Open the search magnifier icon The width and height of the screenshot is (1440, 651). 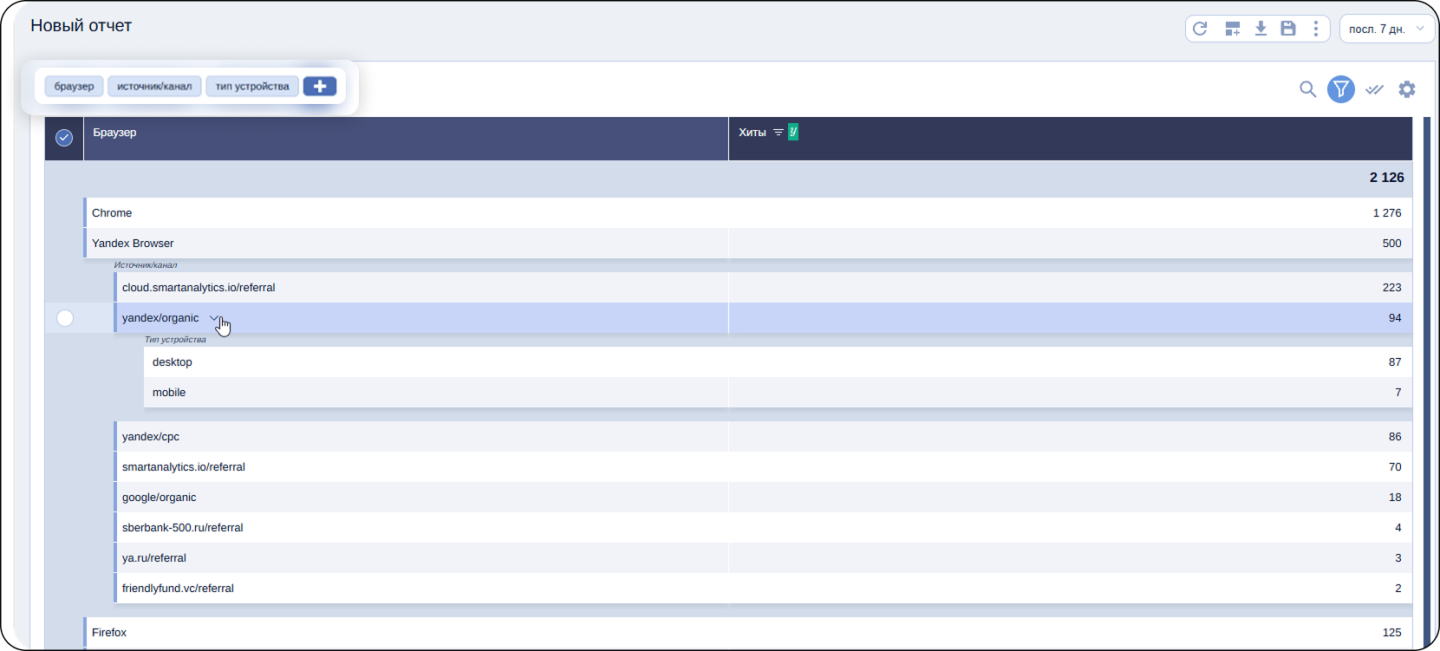pyautogui.click(x=1307, y=89)
